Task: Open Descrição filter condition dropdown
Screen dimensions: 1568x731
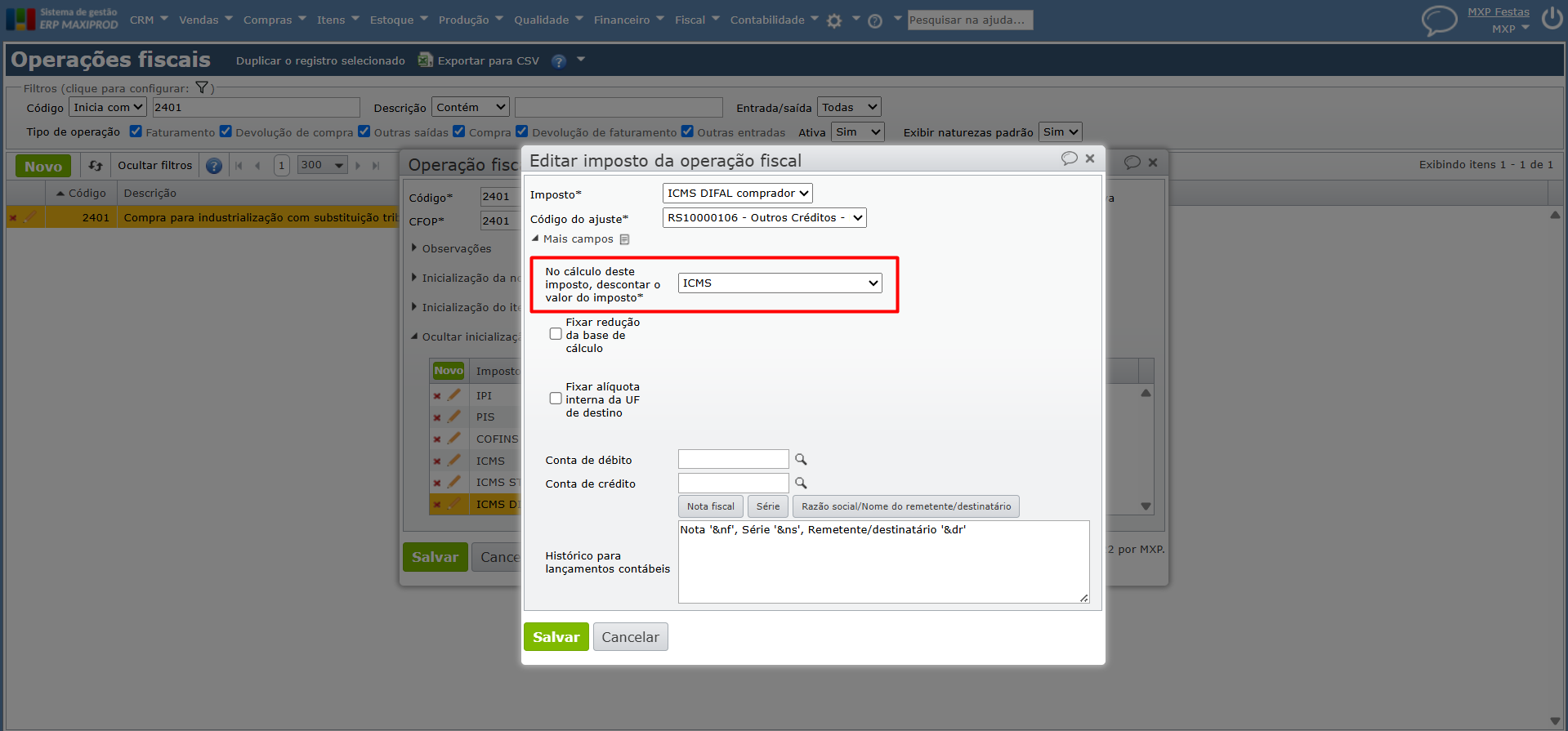Action: click(x=471, y=107)
